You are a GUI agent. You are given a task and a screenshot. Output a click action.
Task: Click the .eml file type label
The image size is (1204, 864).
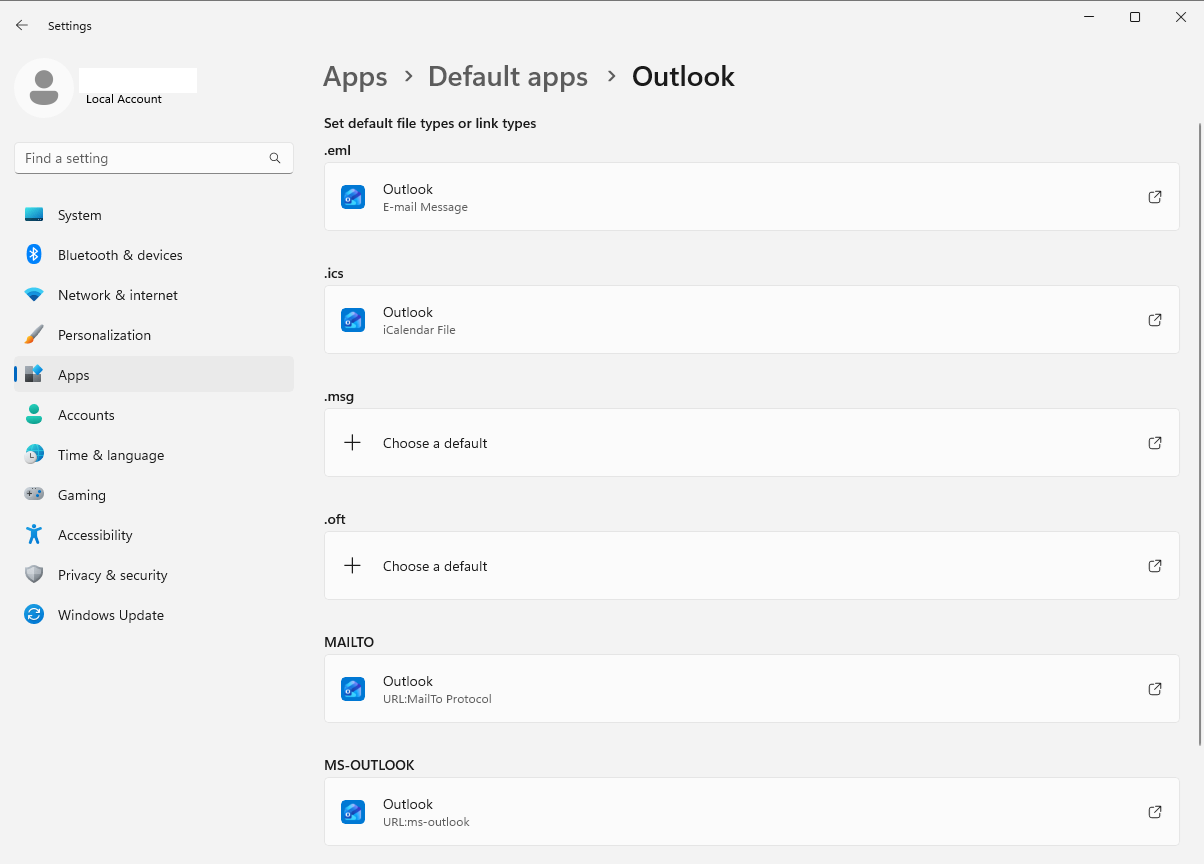(337, 150)
